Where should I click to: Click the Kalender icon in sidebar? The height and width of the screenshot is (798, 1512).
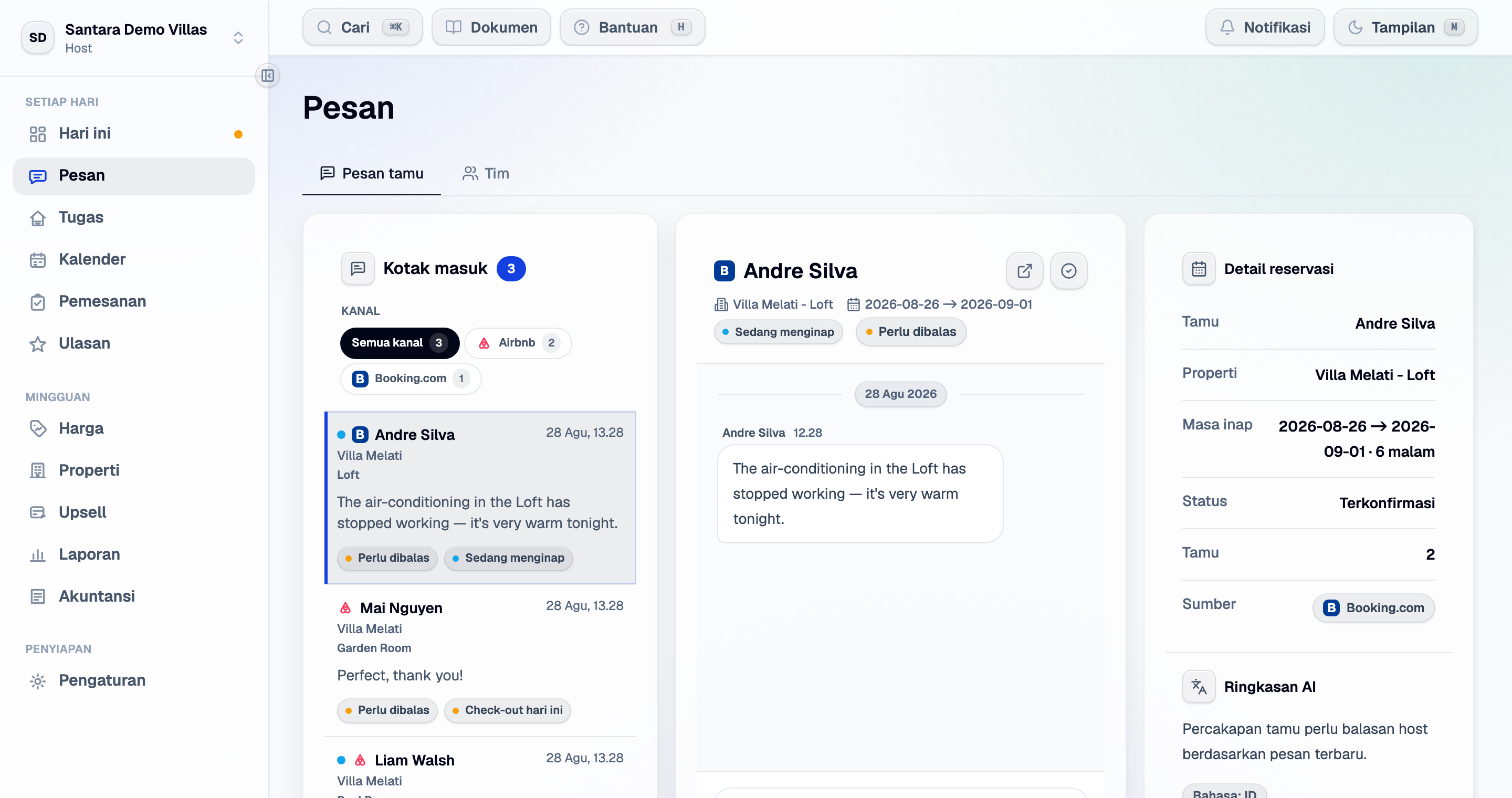point(38,260)
